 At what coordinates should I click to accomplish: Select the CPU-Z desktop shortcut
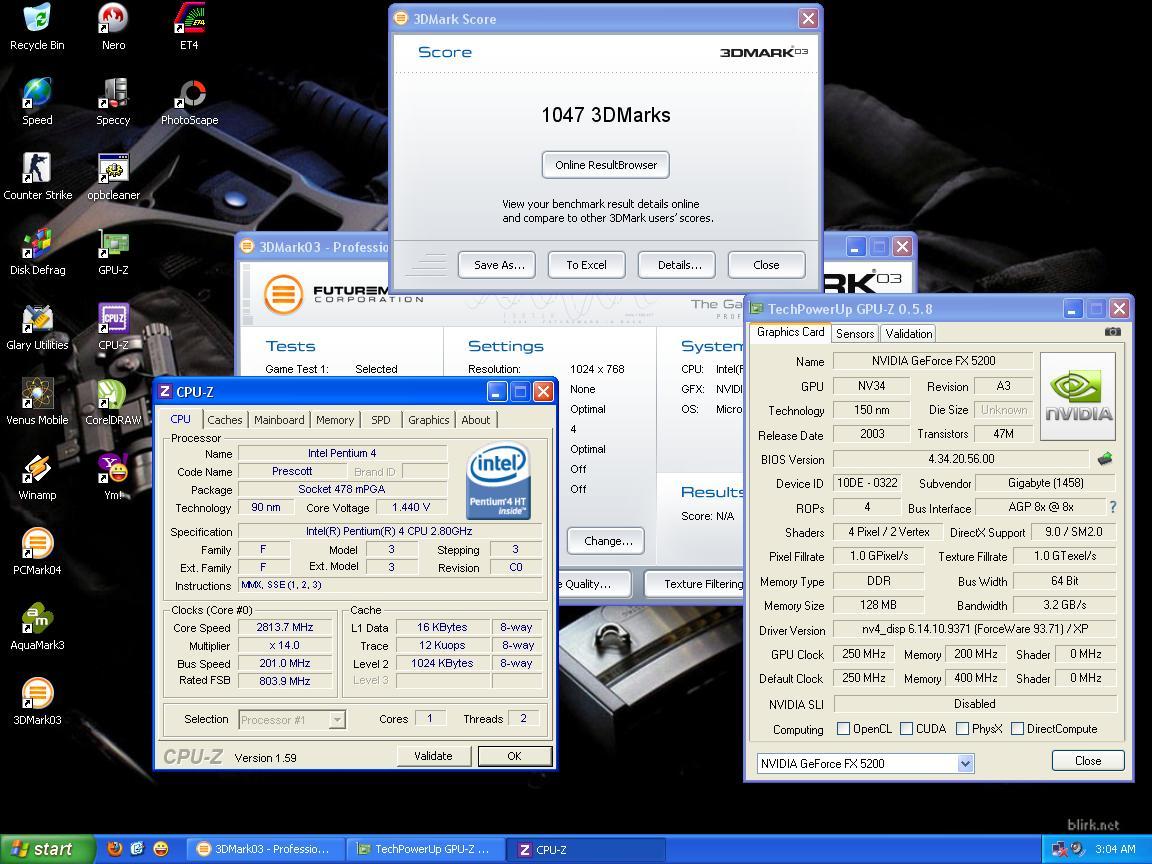click(113, 327)
